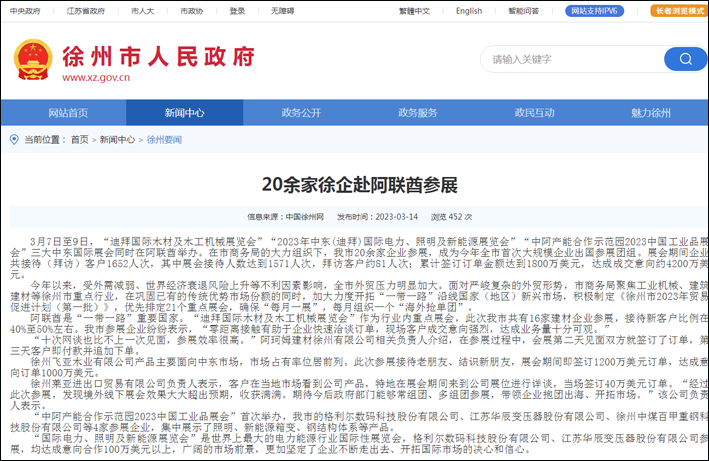The height and width of the screenshot is (461, 709).
Task: Open the 中央政府 top link
Action: point(25,11)
